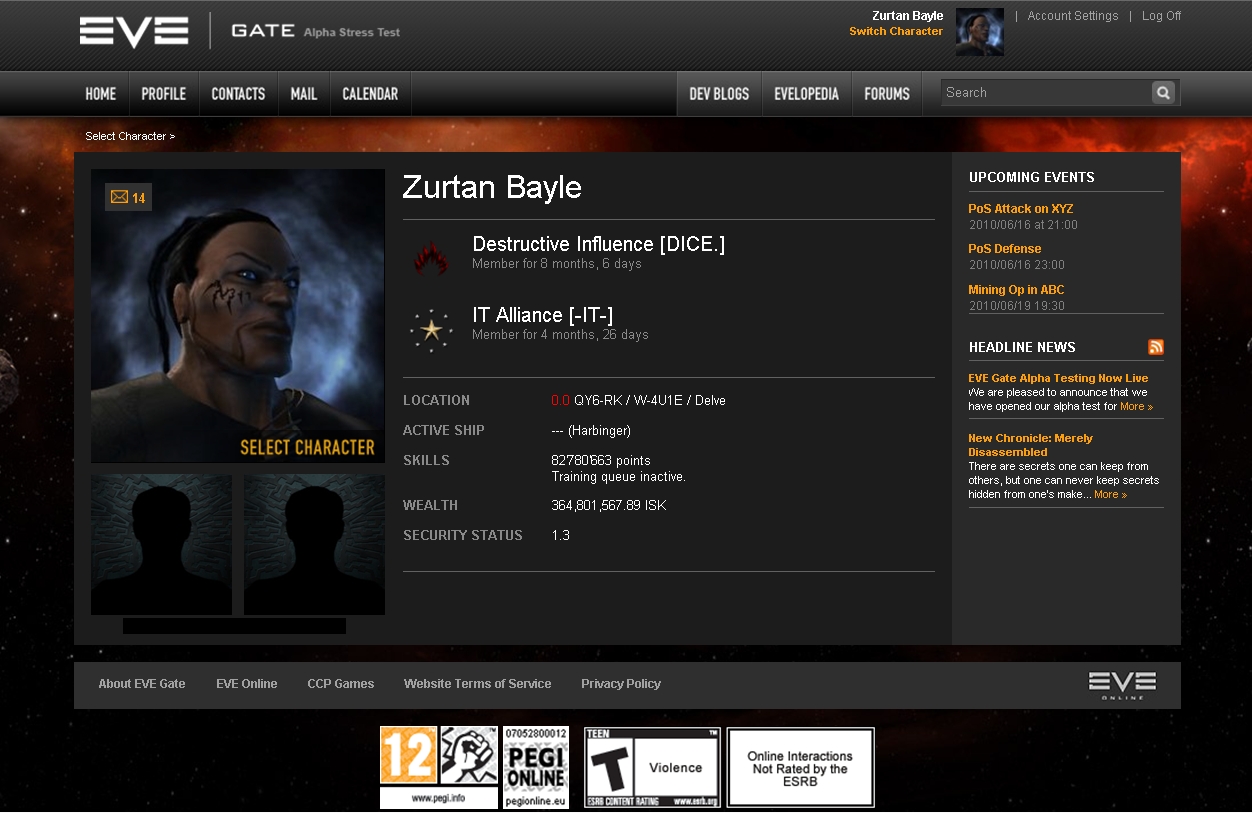Click the PEGI Online badge

point(535,767)
